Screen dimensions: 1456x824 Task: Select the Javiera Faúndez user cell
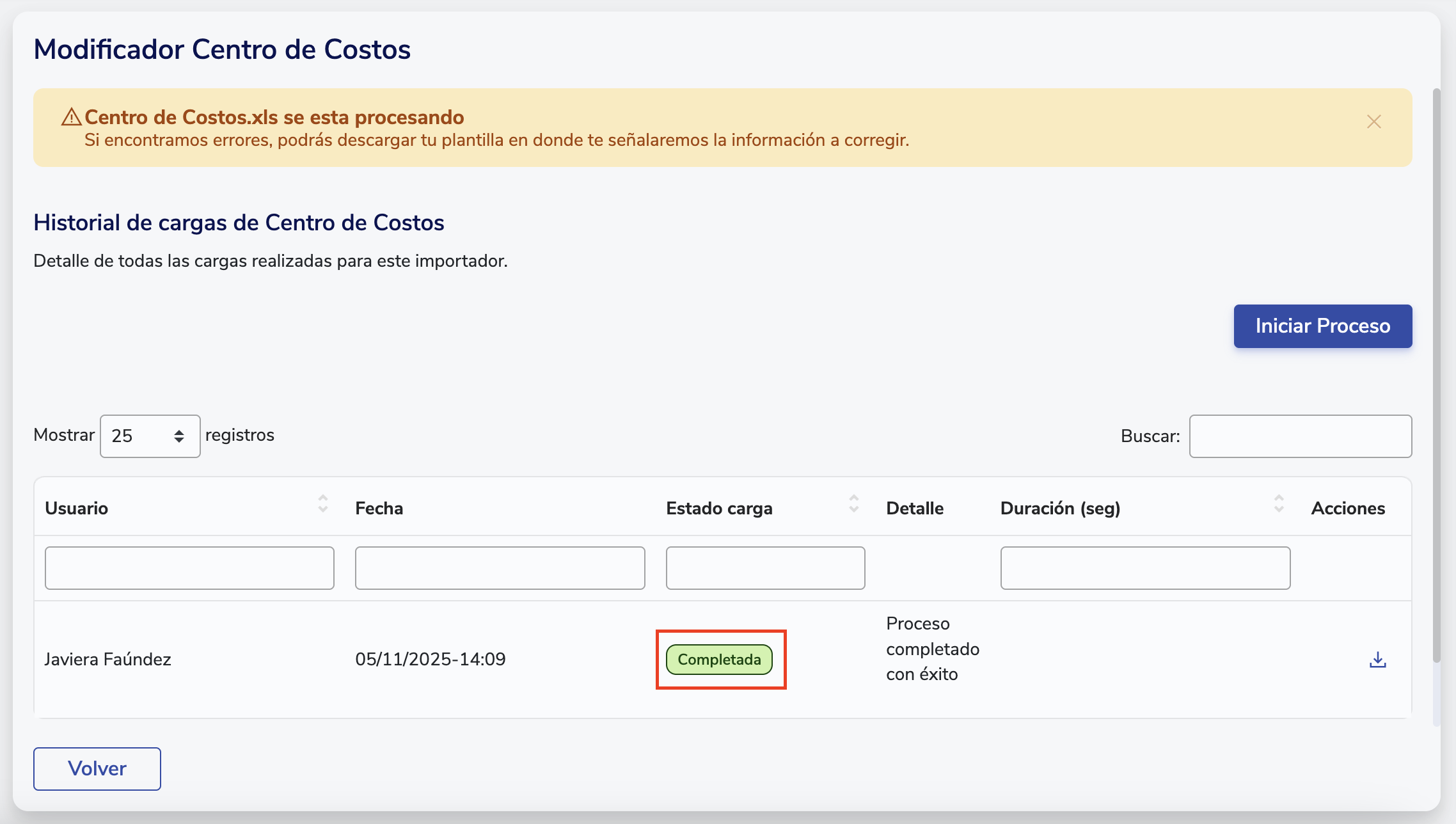(108, 660)
